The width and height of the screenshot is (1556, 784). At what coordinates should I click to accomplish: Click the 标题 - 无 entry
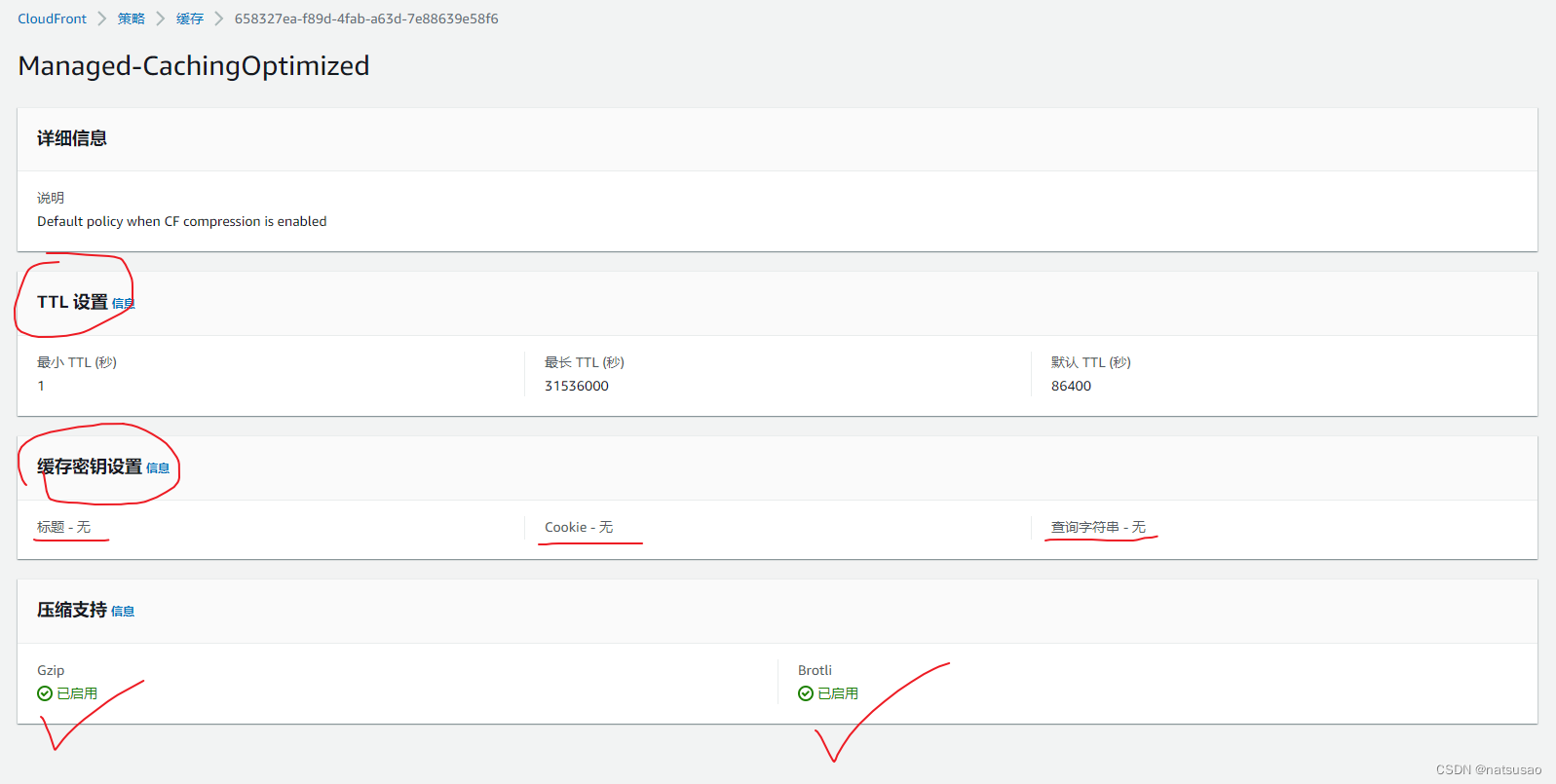(x=64, y=527)
